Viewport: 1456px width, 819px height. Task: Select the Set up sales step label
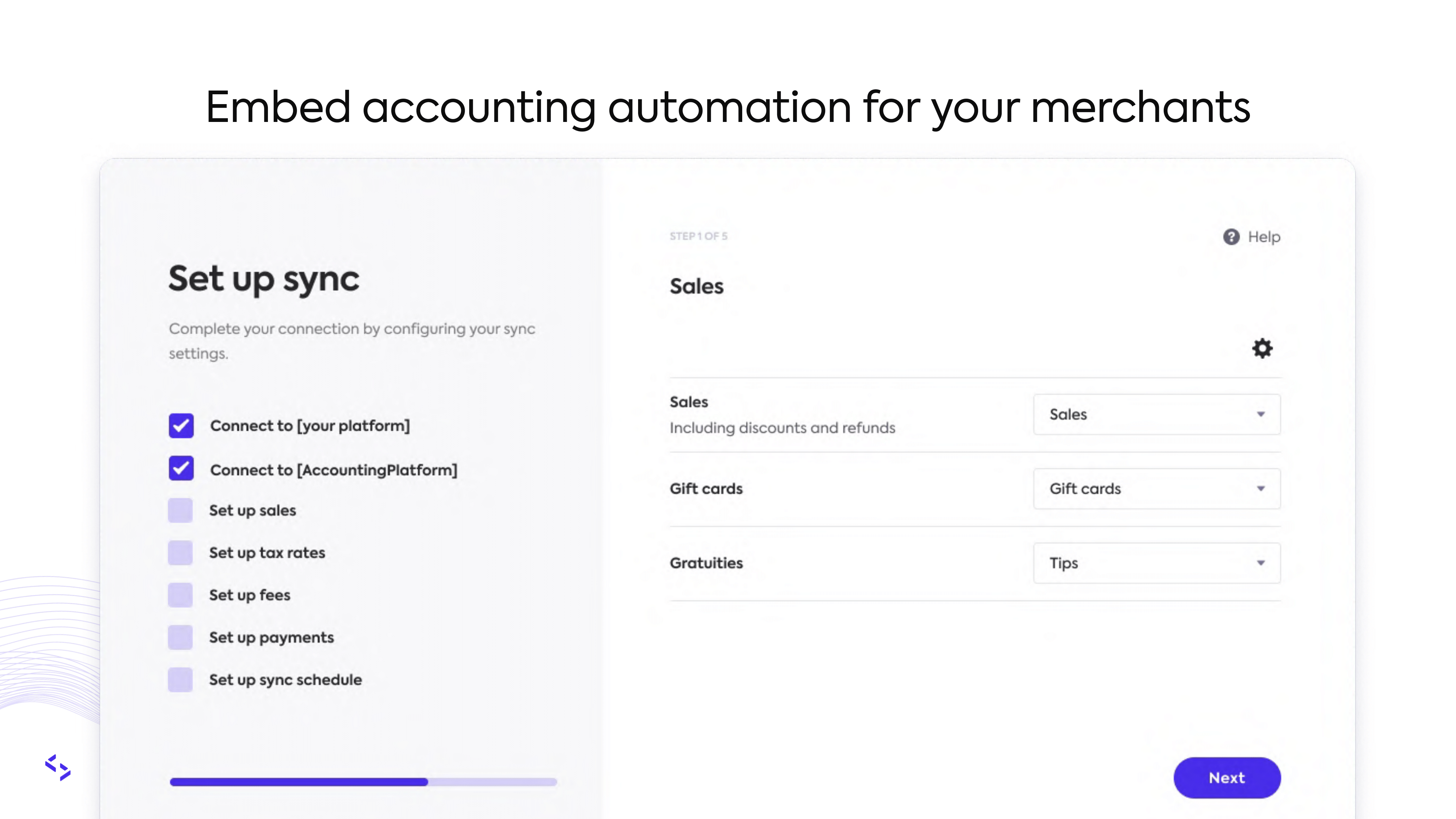[252, 510]
